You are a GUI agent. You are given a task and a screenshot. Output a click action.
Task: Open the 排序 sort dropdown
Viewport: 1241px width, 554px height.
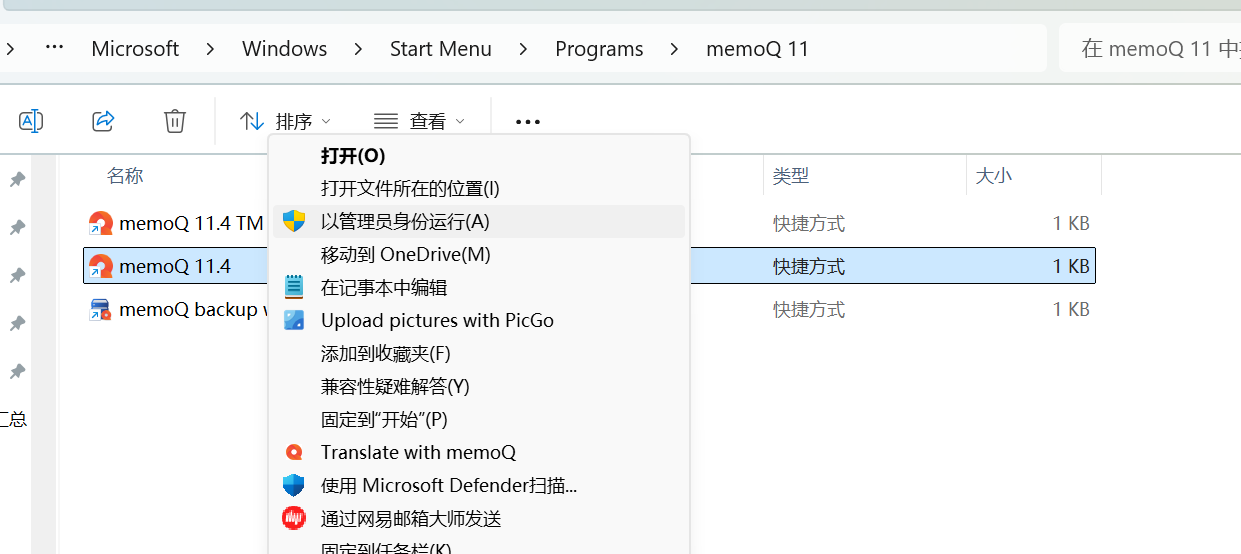coord(285,121)
